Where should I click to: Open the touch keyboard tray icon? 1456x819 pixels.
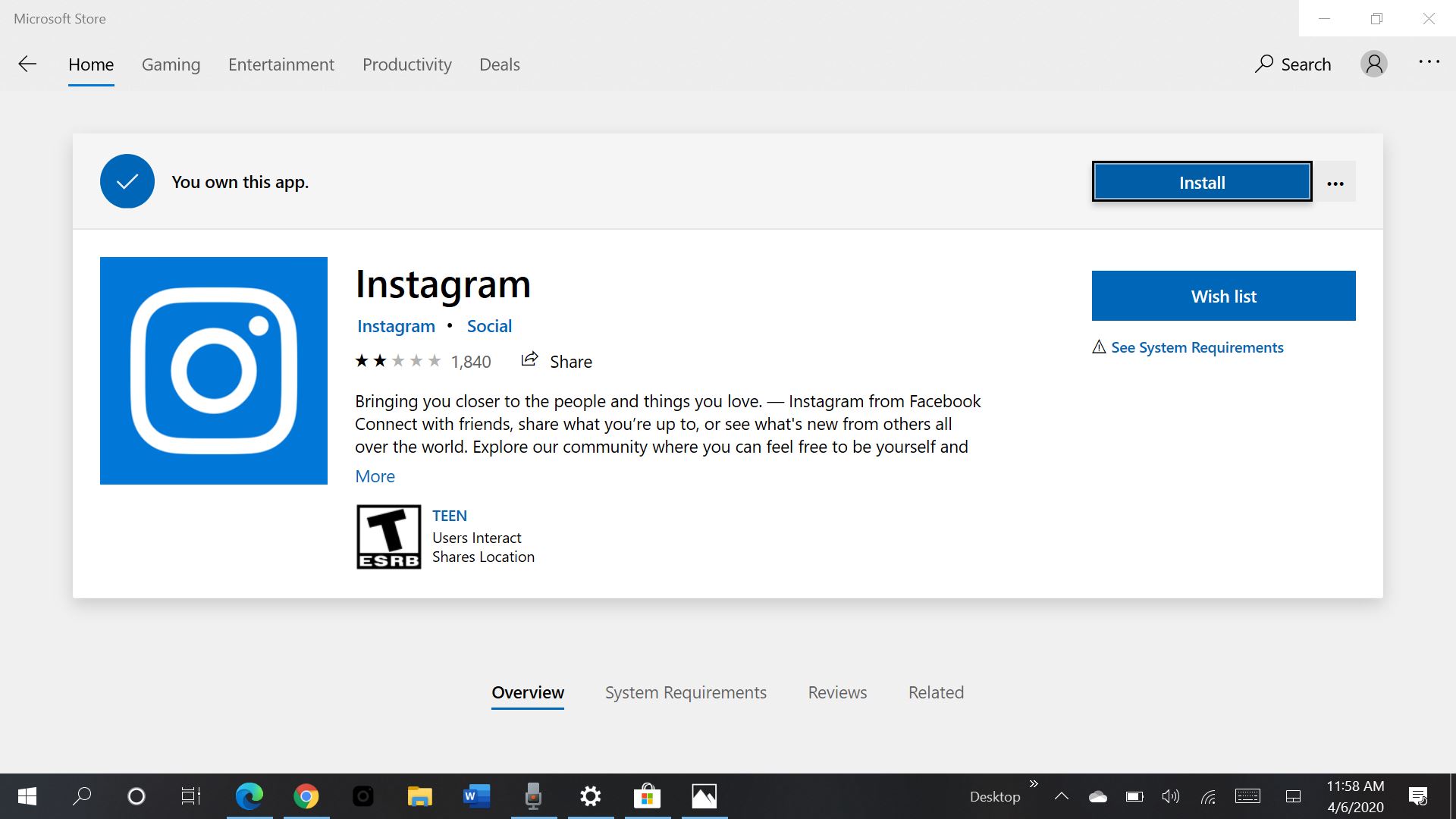(x=1247, y=796)
